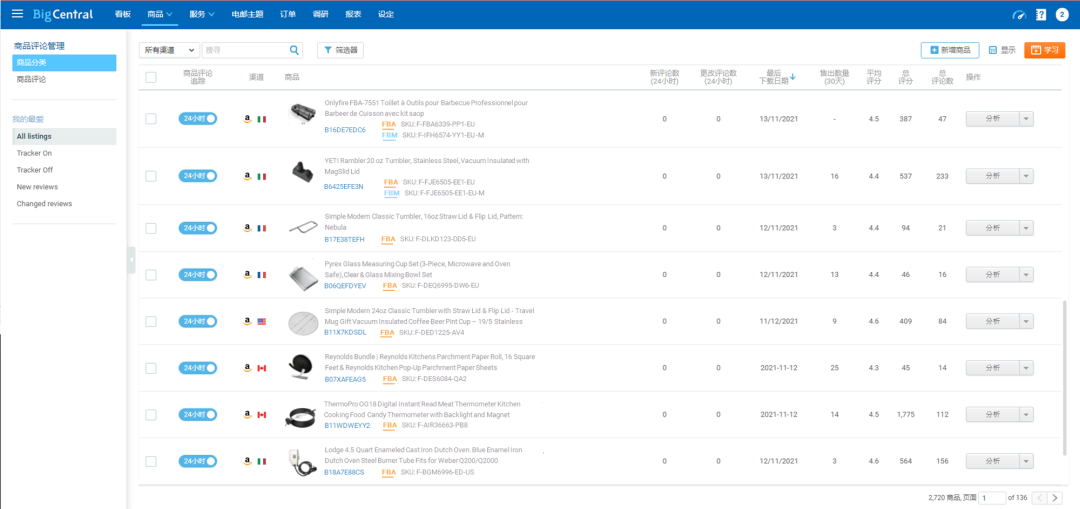
Task: Open the 所有渠道 channel dropdown
Action: coord(169,50)
